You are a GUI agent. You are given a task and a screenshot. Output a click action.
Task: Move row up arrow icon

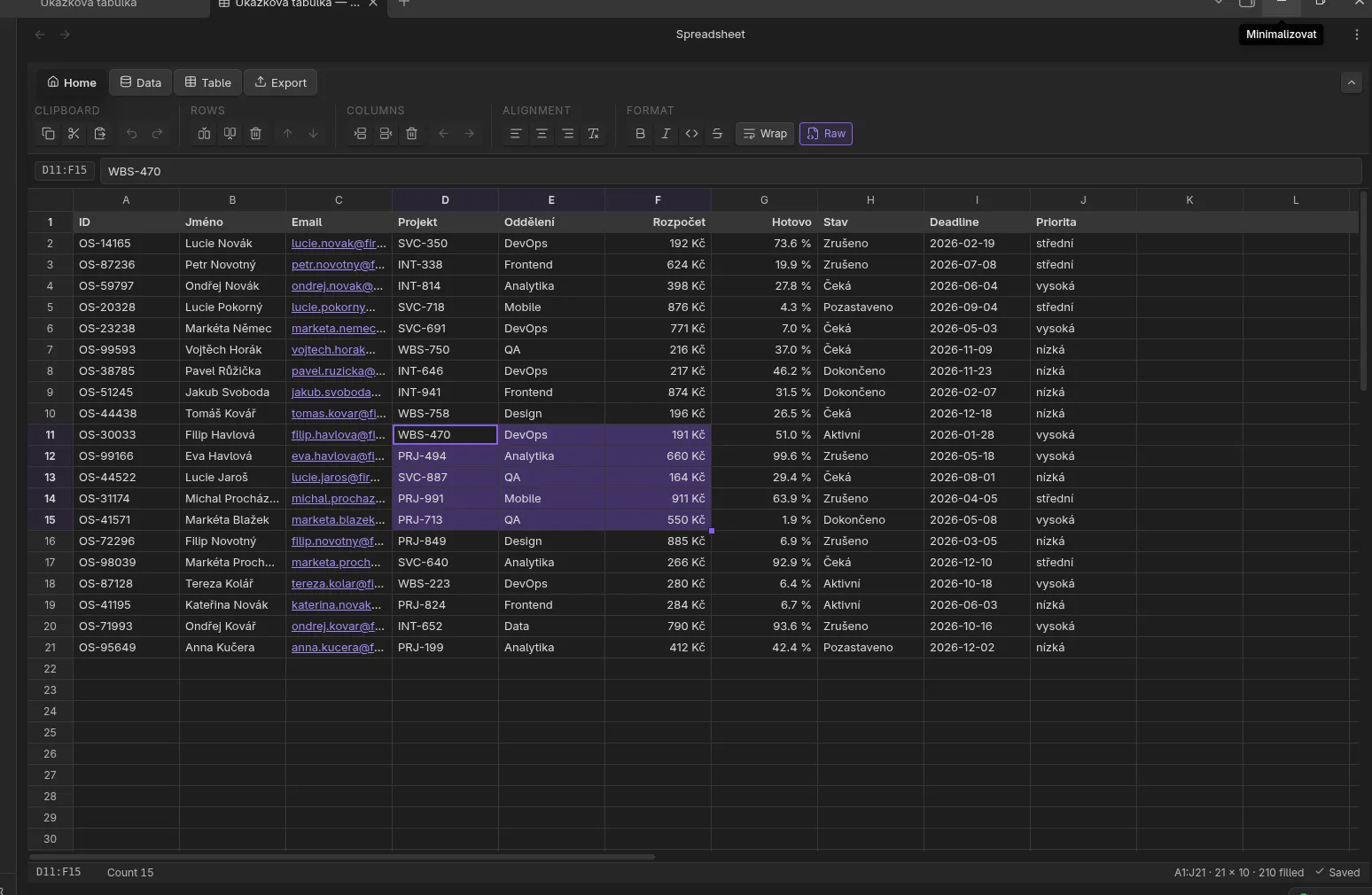click(x=287, y=134)
